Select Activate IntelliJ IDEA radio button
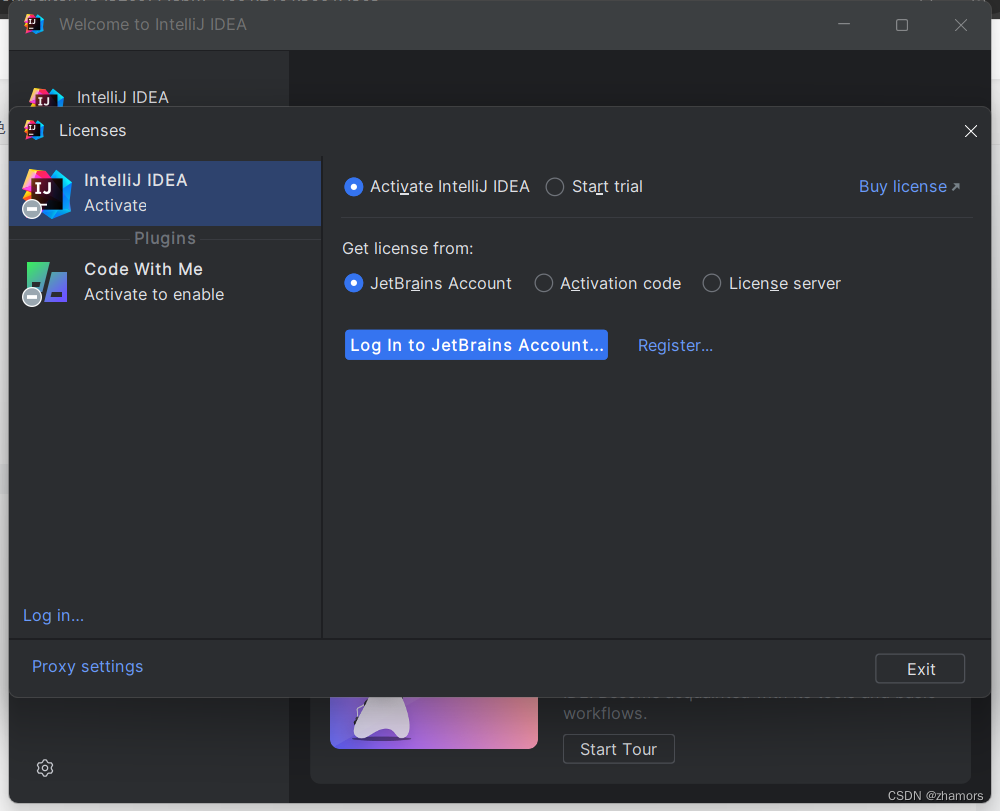 coord(436,186)
